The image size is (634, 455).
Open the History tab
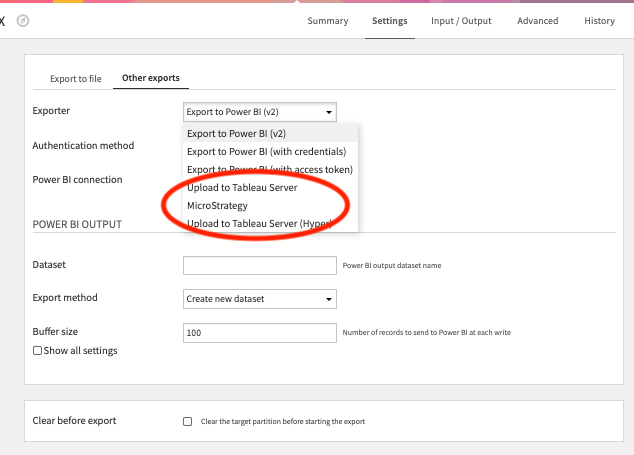pos(599,21)
